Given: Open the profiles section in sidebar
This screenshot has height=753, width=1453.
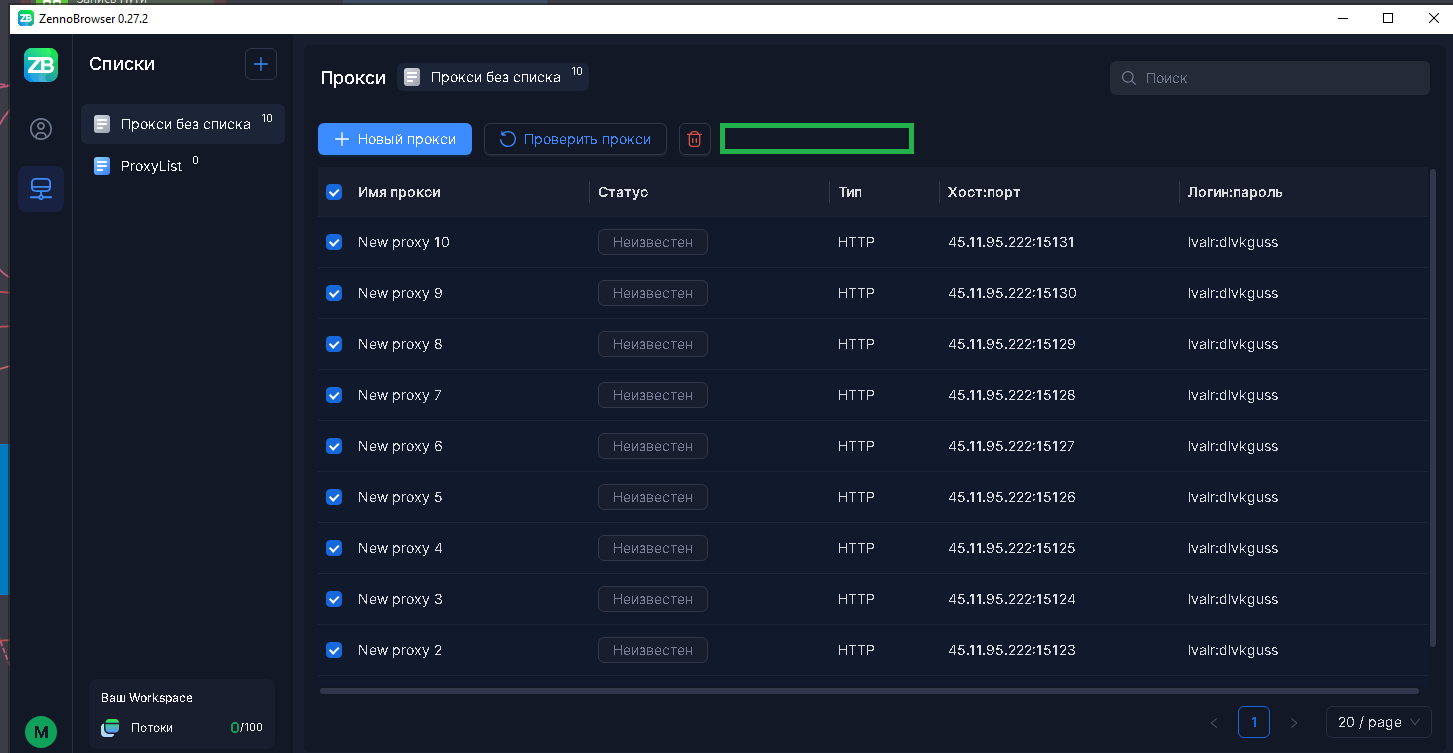Looking at the screenshot, I should [x=41, y=129].
